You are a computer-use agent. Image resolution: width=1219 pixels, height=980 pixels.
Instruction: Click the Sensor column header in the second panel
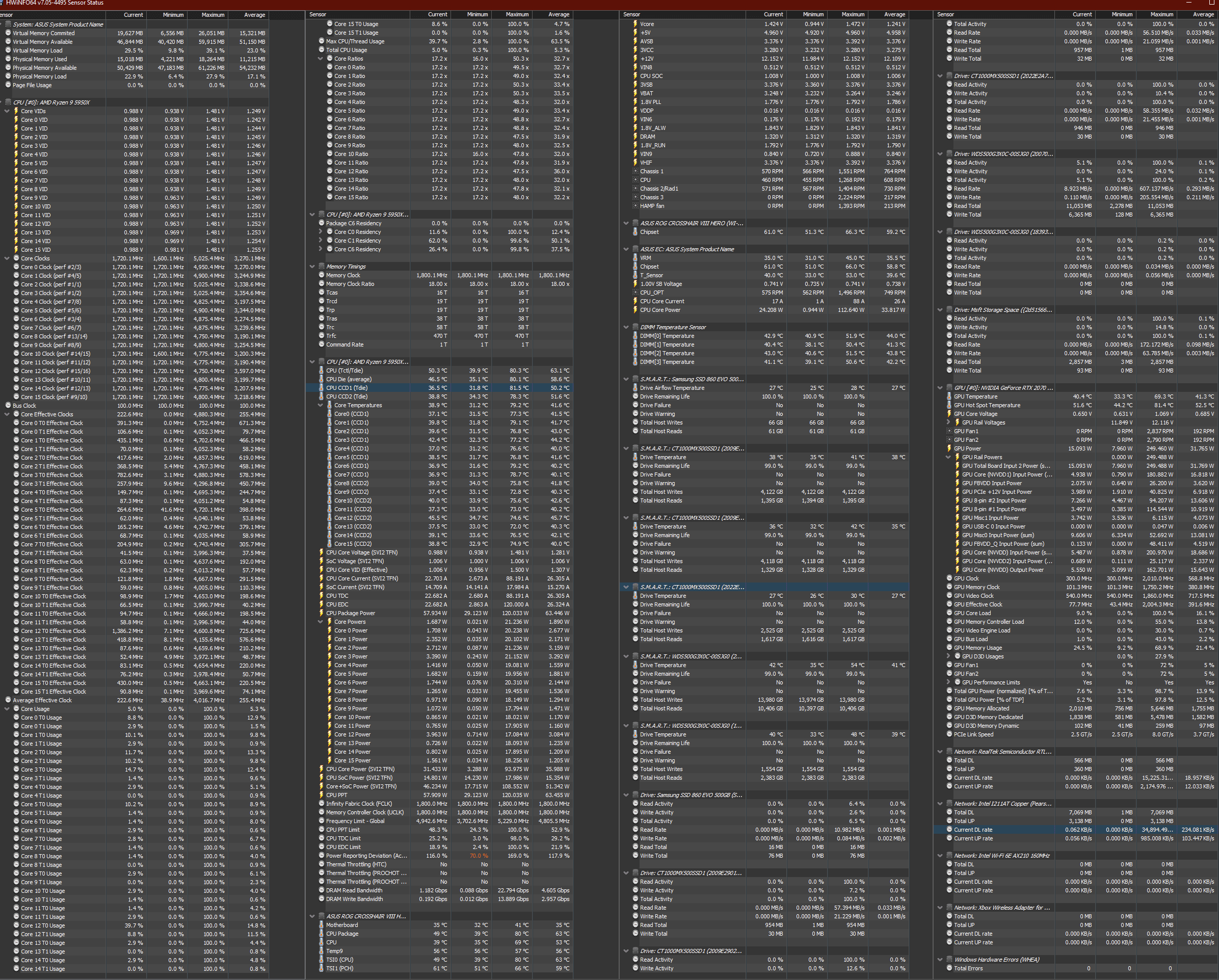[358, 15]
